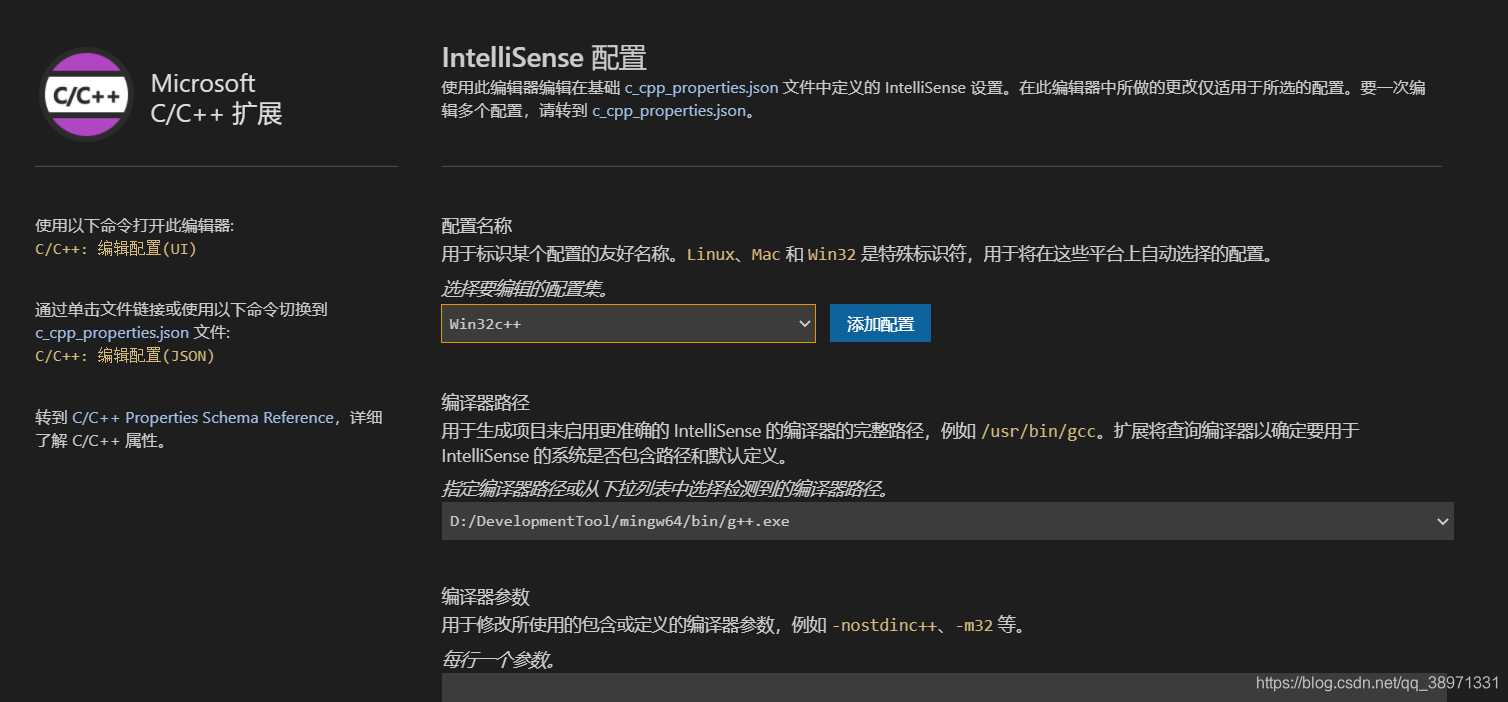This screenshot has height=702, width=1508.
Task: Click the 添加配置 button
Action: tap(880, 324)
